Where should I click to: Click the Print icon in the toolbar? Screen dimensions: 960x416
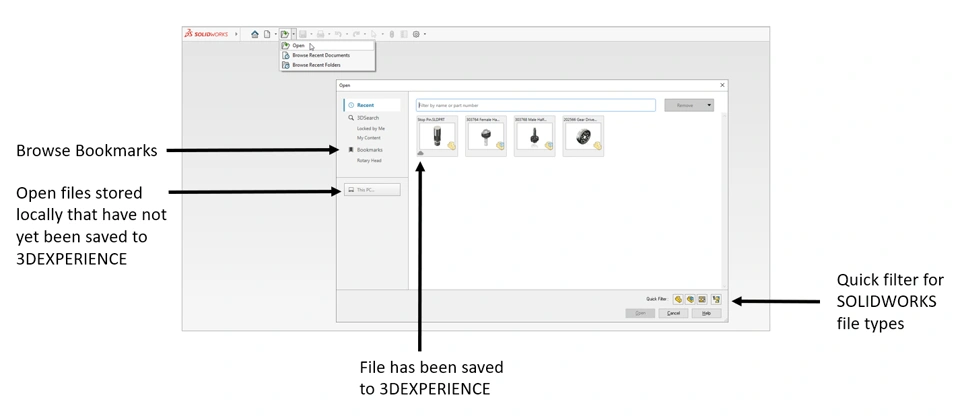(x=320, y=34)
